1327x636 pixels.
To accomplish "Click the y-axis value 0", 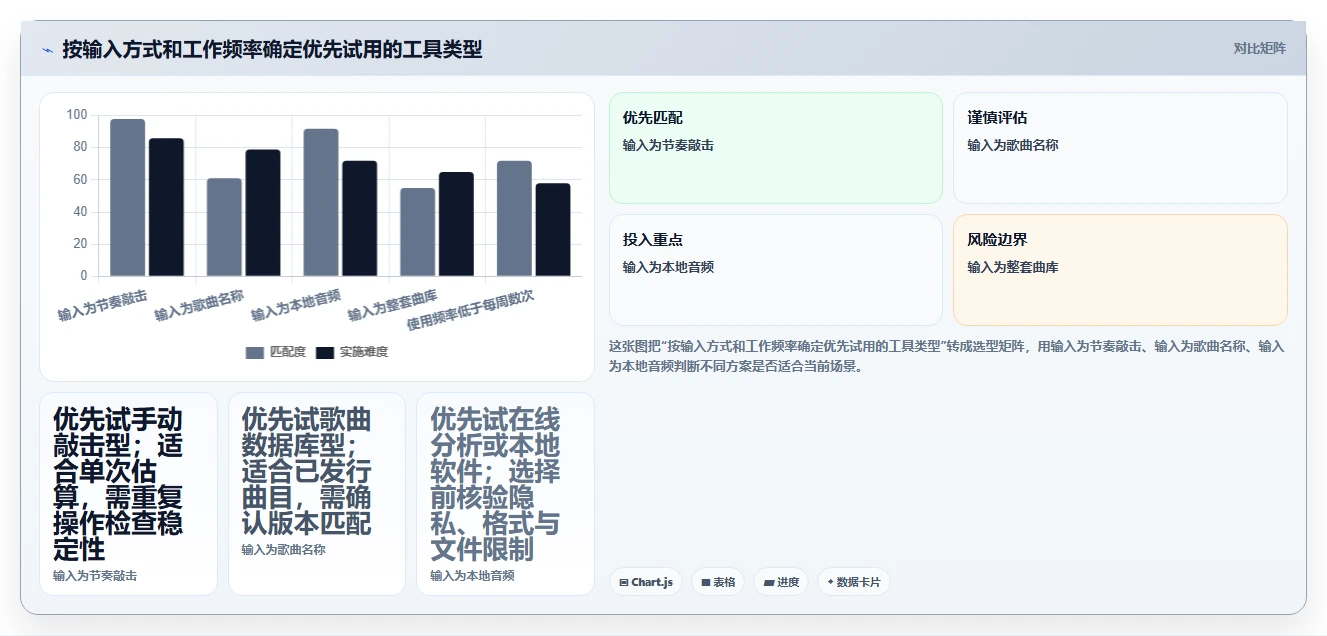I will (x=84, y=276).
